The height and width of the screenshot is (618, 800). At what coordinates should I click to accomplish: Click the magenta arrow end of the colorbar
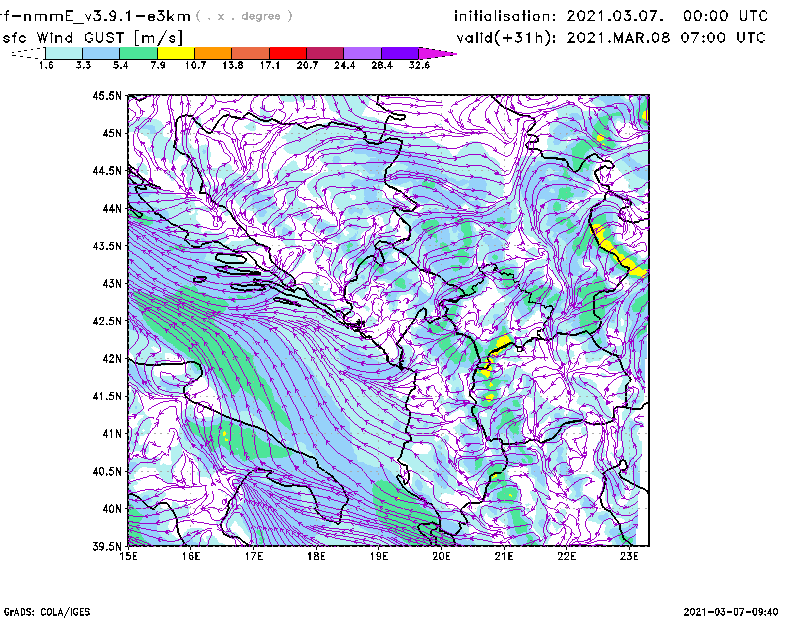[437, 53]
